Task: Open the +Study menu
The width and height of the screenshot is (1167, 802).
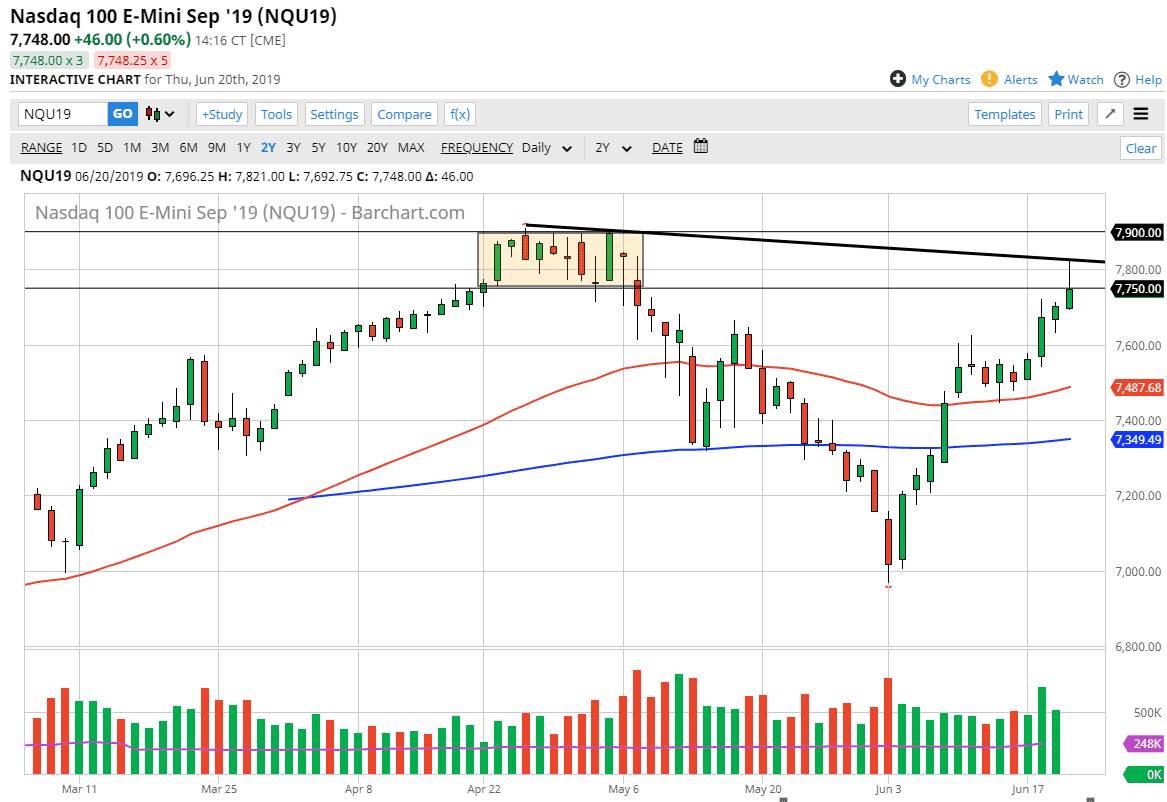Action: pyautogui.click(x=222, y=114)
